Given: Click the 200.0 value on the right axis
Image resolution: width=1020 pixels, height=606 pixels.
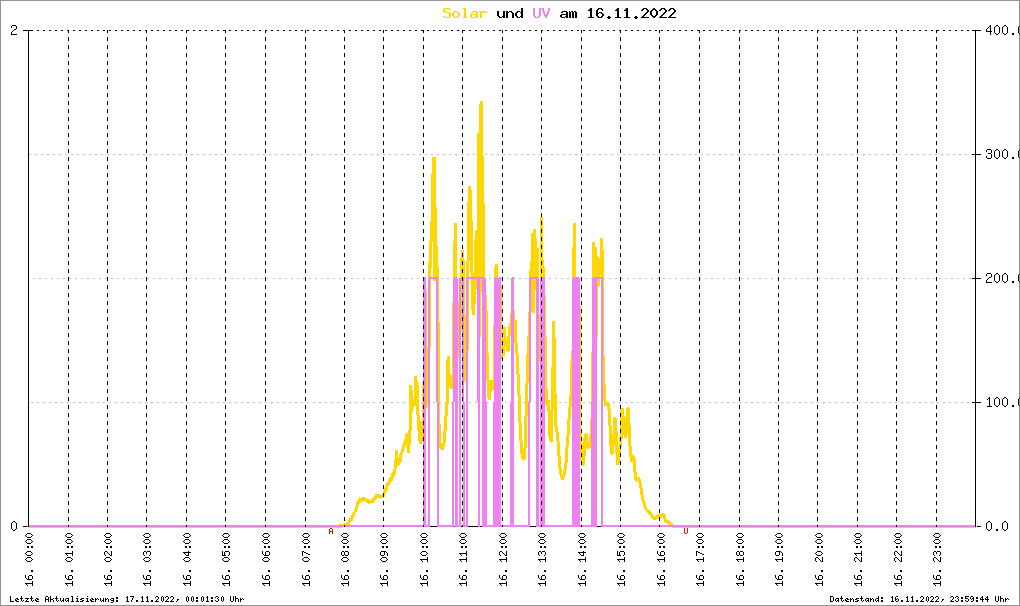Looking at the screenshot, I should (x=1000, y=279).
